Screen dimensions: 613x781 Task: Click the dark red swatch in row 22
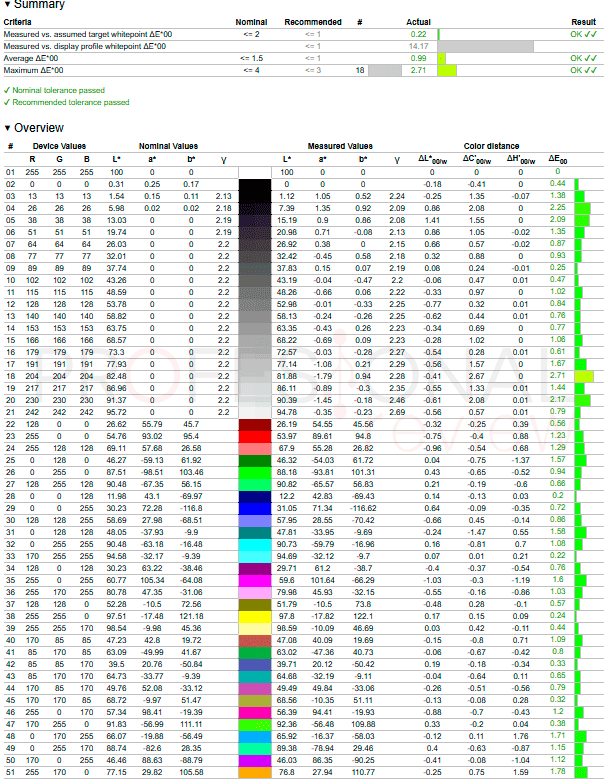click(x=255, y=424)
